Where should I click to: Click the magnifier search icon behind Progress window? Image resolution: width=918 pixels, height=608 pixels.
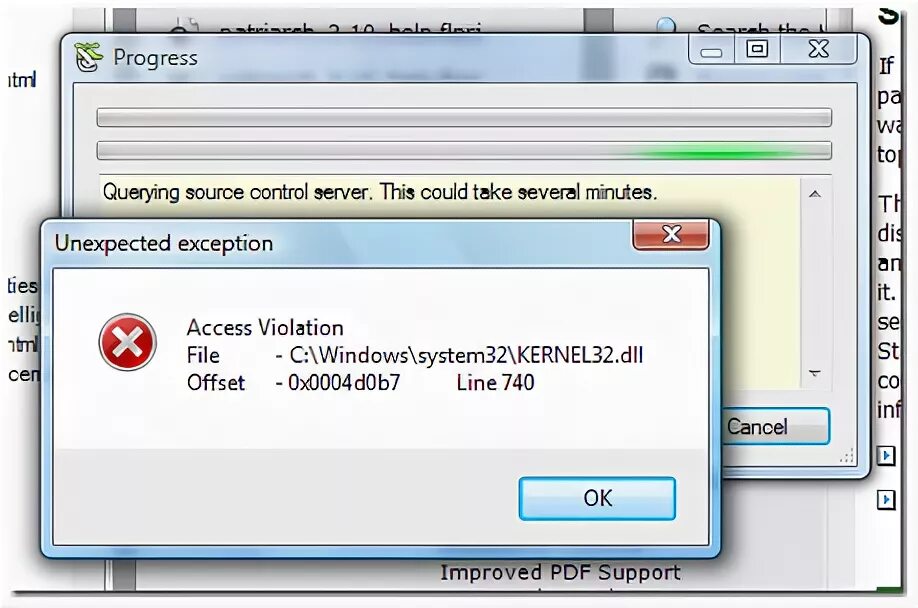665,26
